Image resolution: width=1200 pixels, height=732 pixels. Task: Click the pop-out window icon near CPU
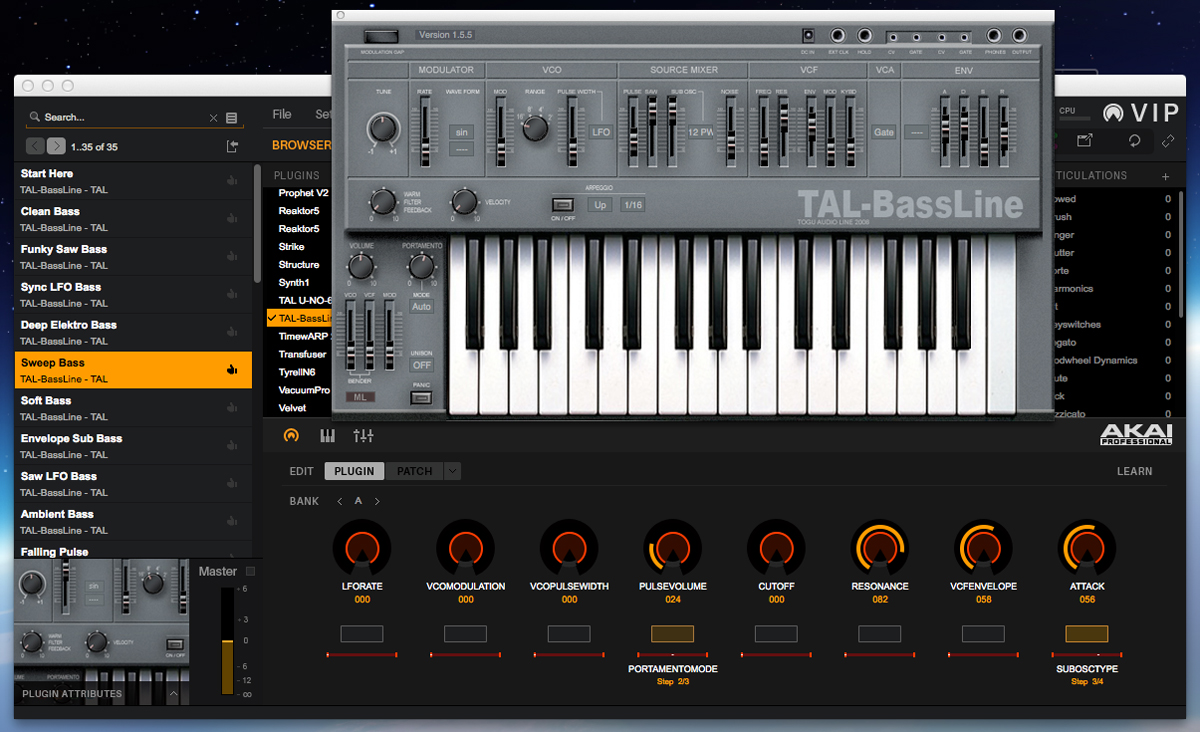coord(1086,142)
